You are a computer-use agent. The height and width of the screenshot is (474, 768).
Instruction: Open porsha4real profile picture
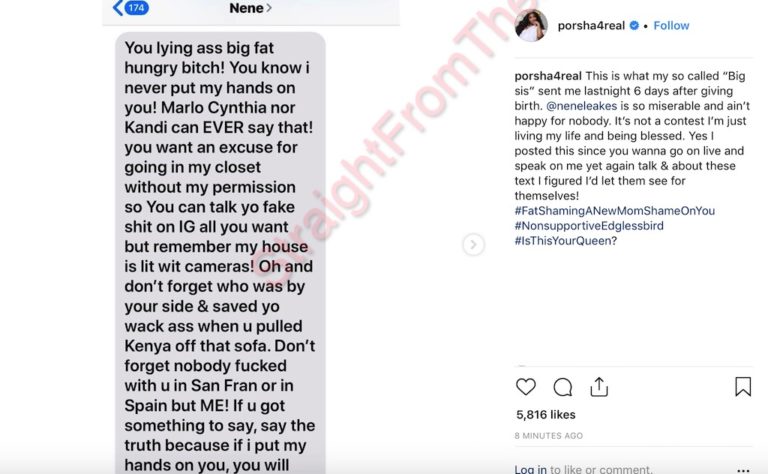(x=531, y=25)
